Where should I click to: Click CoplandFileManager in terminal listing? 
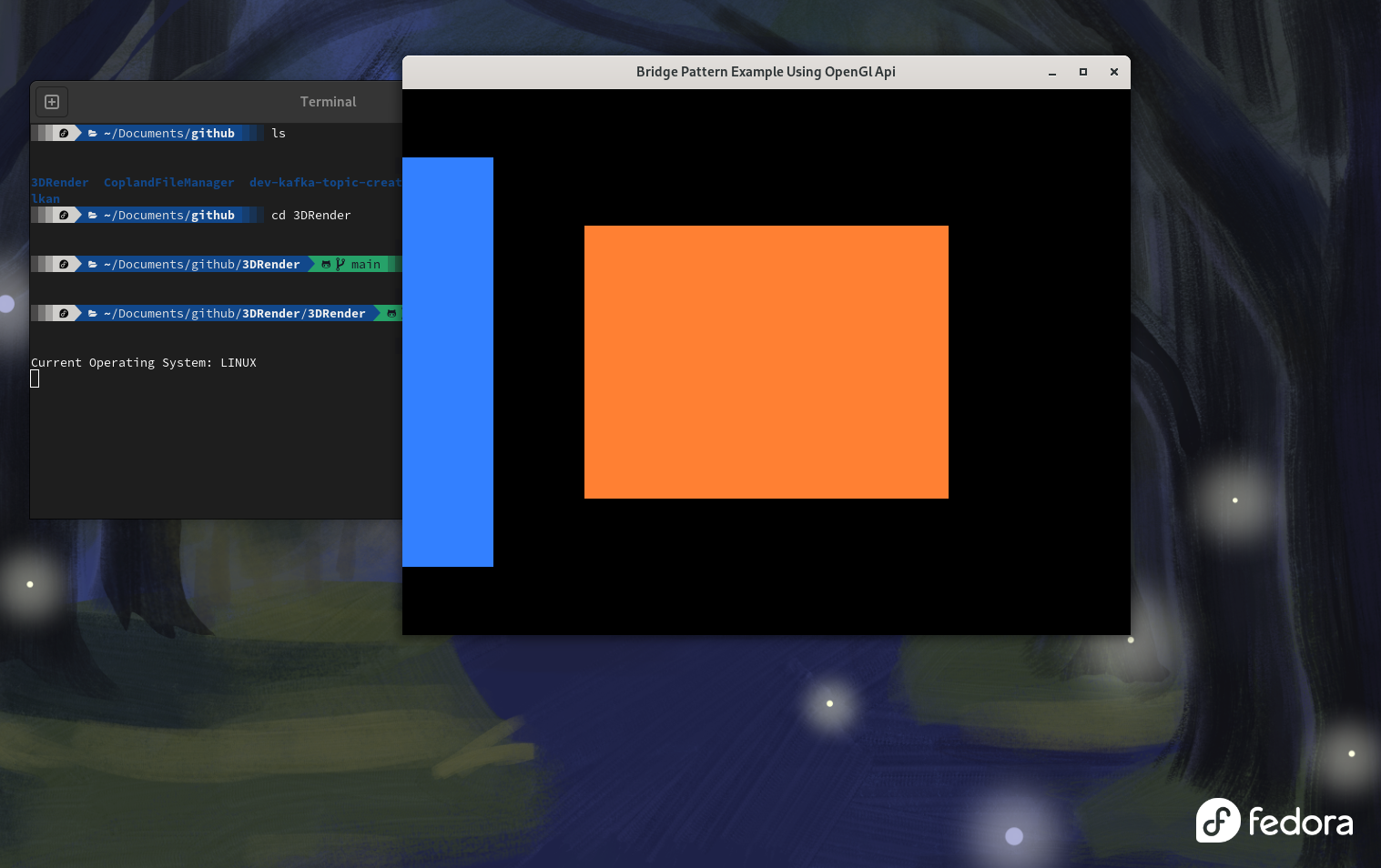point(169,183)
